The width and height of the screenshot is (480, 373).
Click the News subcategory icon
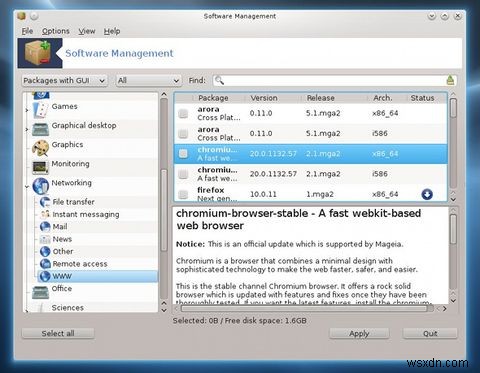(x=45, y=239)
